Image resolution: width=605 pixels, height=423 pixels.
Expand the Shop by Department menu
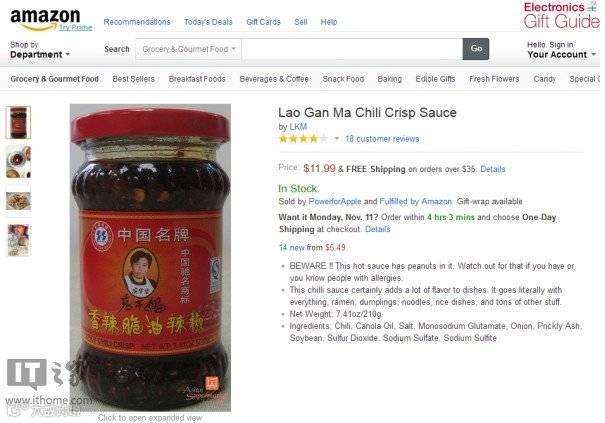click(x=40, y=50)
